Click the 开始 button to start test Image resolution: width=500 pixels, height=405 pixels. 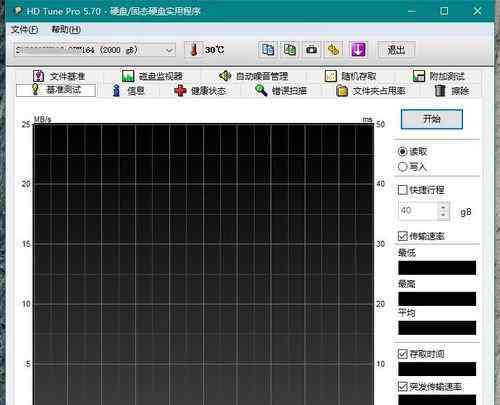coord(432,119)
